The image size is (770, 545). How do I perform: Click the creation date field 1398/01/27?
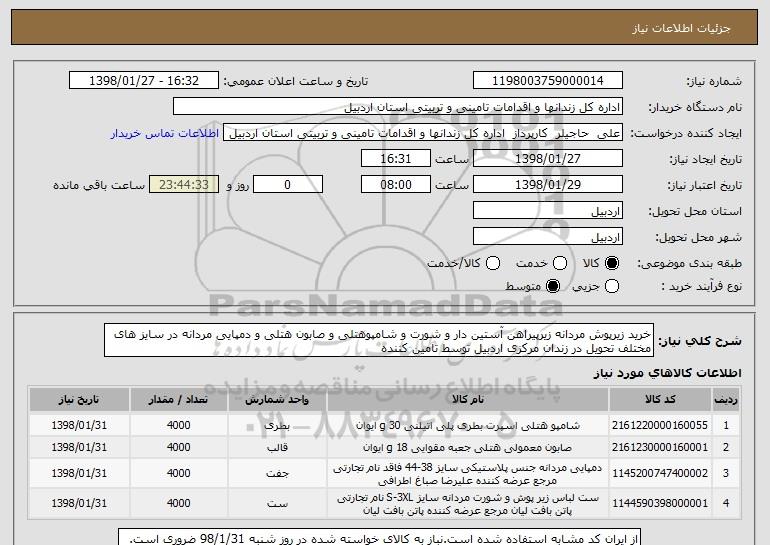click(x=548, y=159)
